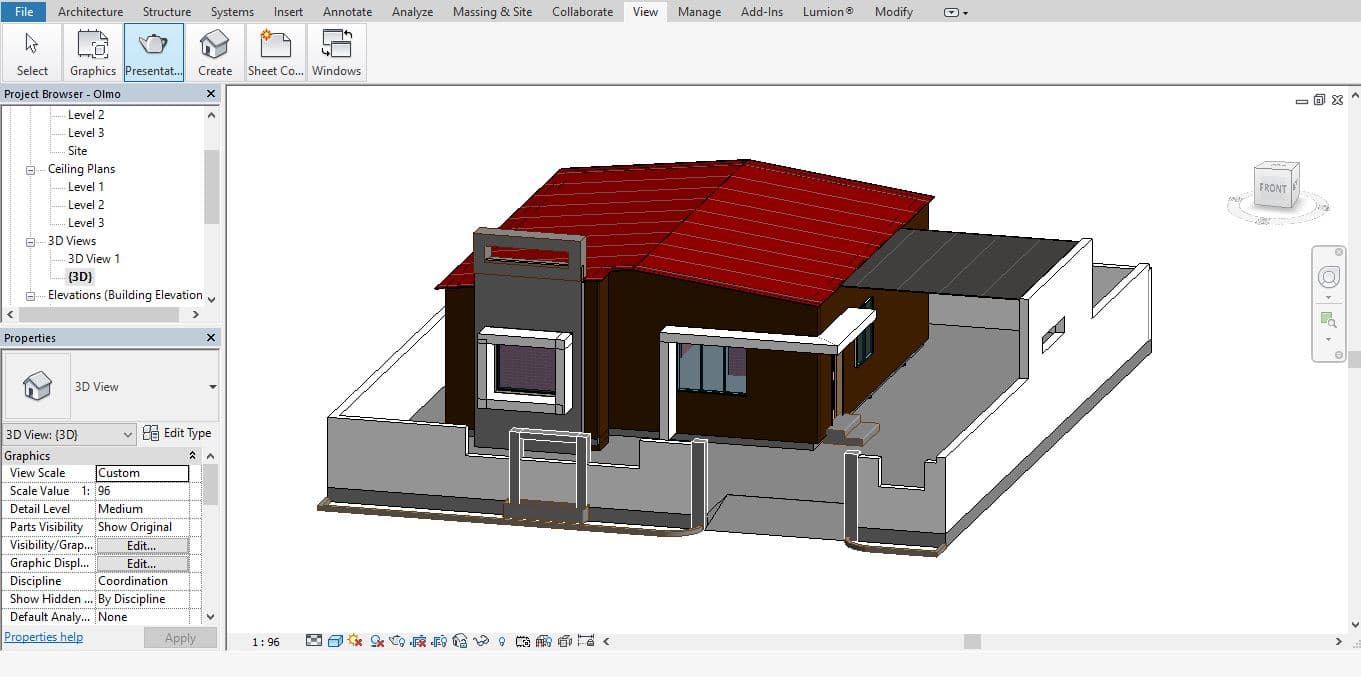
Task: Open the Annotate ribbon tab
Action: tap(347, 12)
